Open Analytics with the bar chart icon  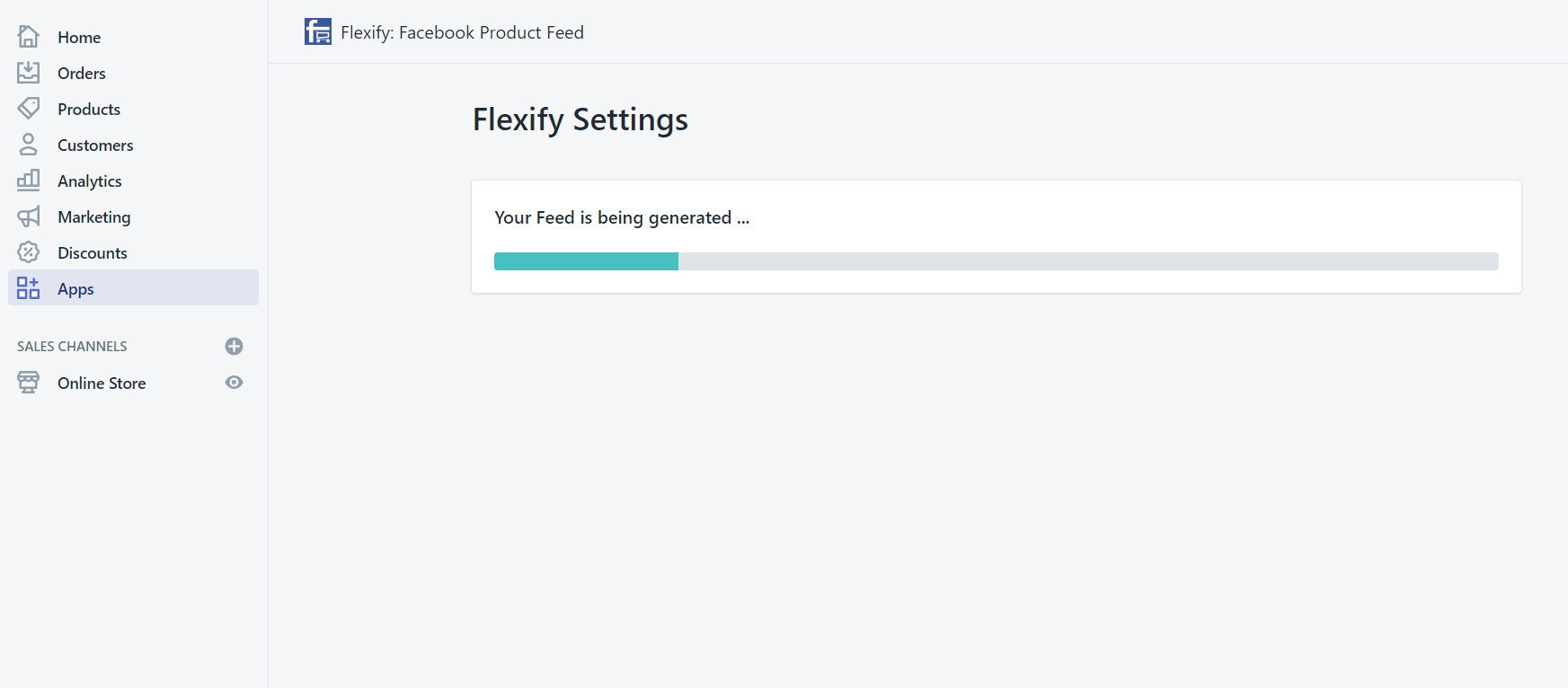coord(28,180)
